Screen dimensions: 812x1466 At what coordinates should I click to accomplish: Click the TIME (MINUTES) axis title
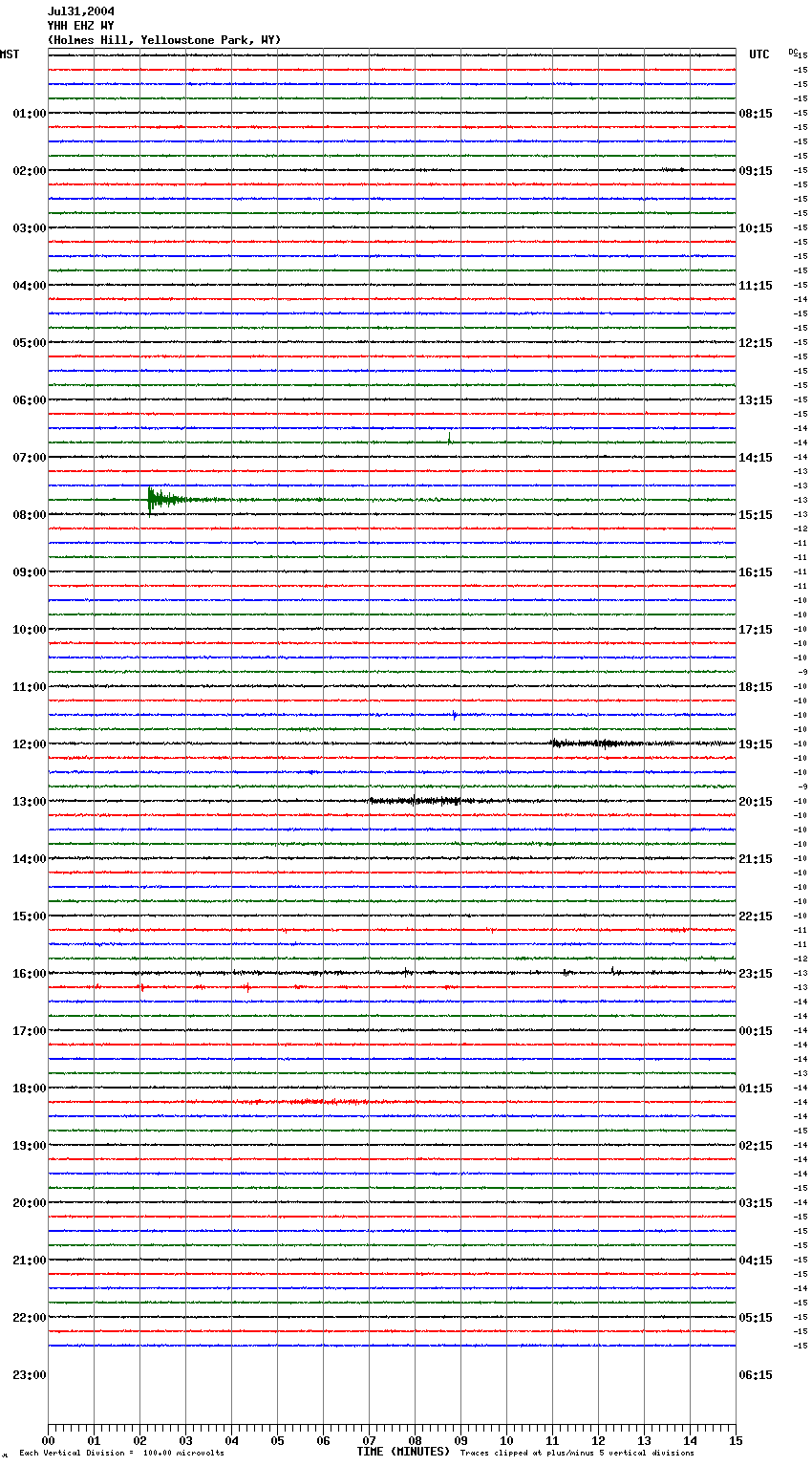coord(403,1452)
